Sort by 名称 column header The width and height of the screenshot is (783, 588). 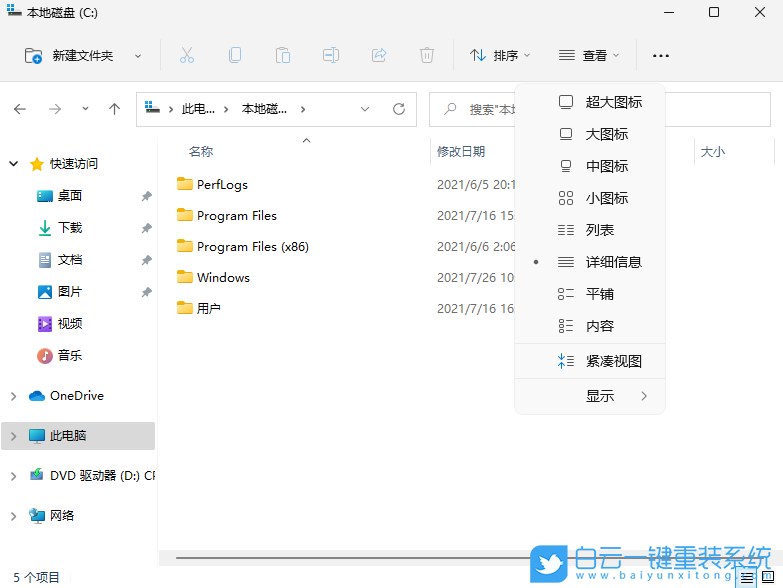(x=201, y=151)
